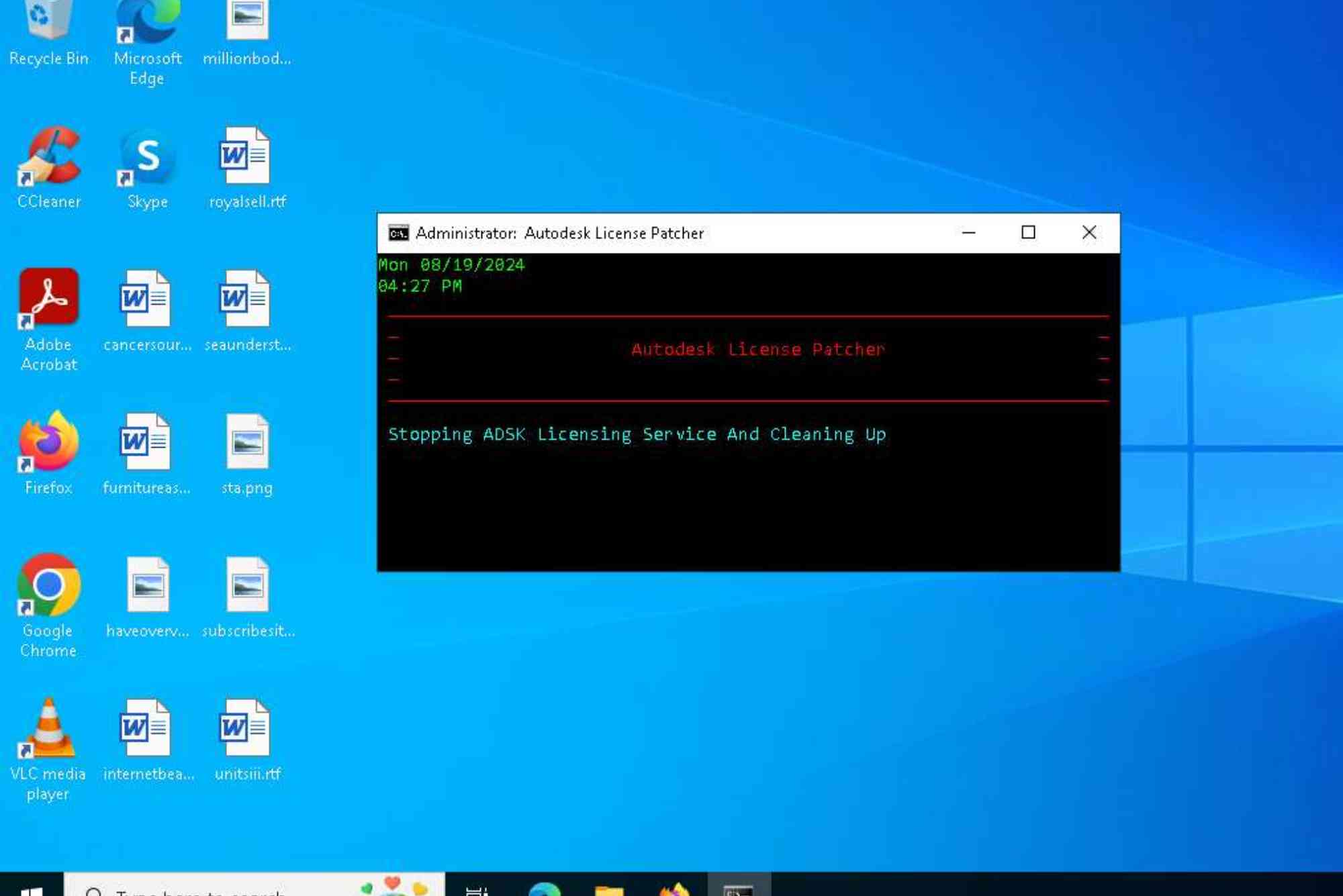This screenshot has height=896, width=1343.
Task: Select the haveoverv... image file
Action: [147, 597]
